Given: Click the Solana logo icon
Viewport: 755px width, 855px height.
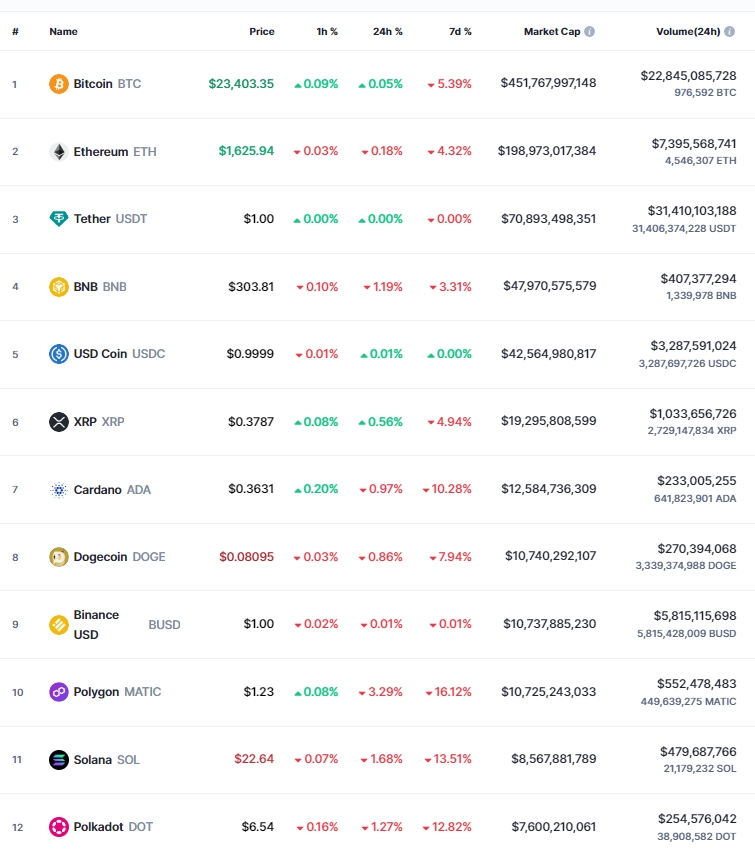Looking at the screenshot, I should coord(59,760).
